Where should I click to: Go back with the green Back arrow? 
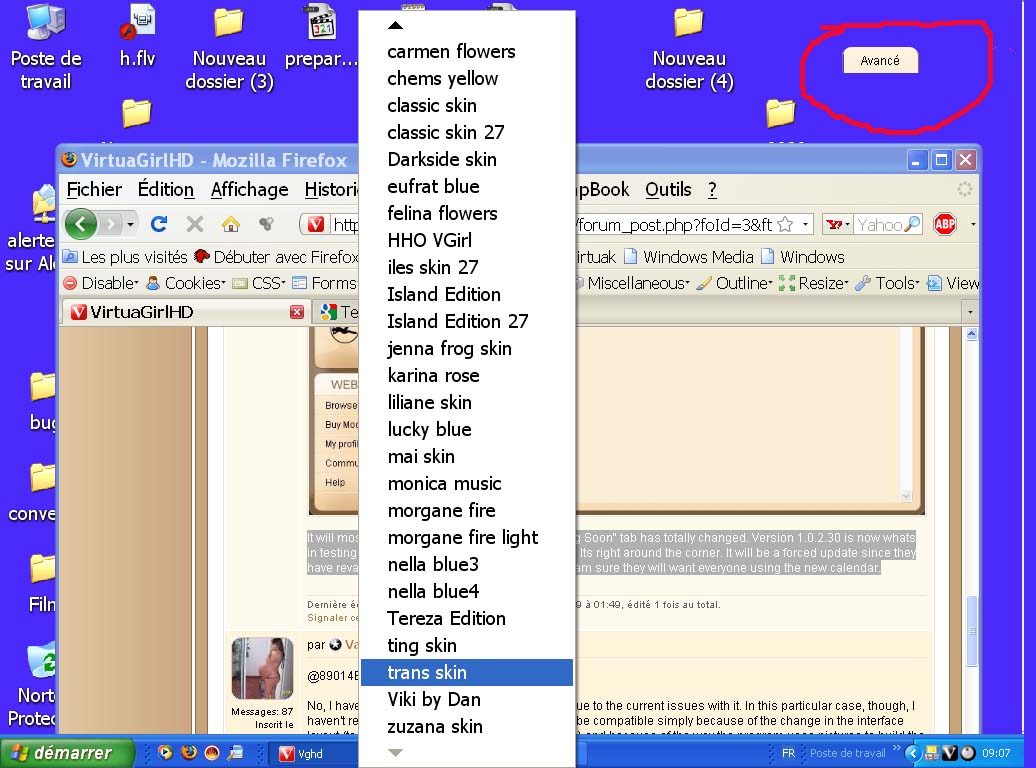click(81, 225)
